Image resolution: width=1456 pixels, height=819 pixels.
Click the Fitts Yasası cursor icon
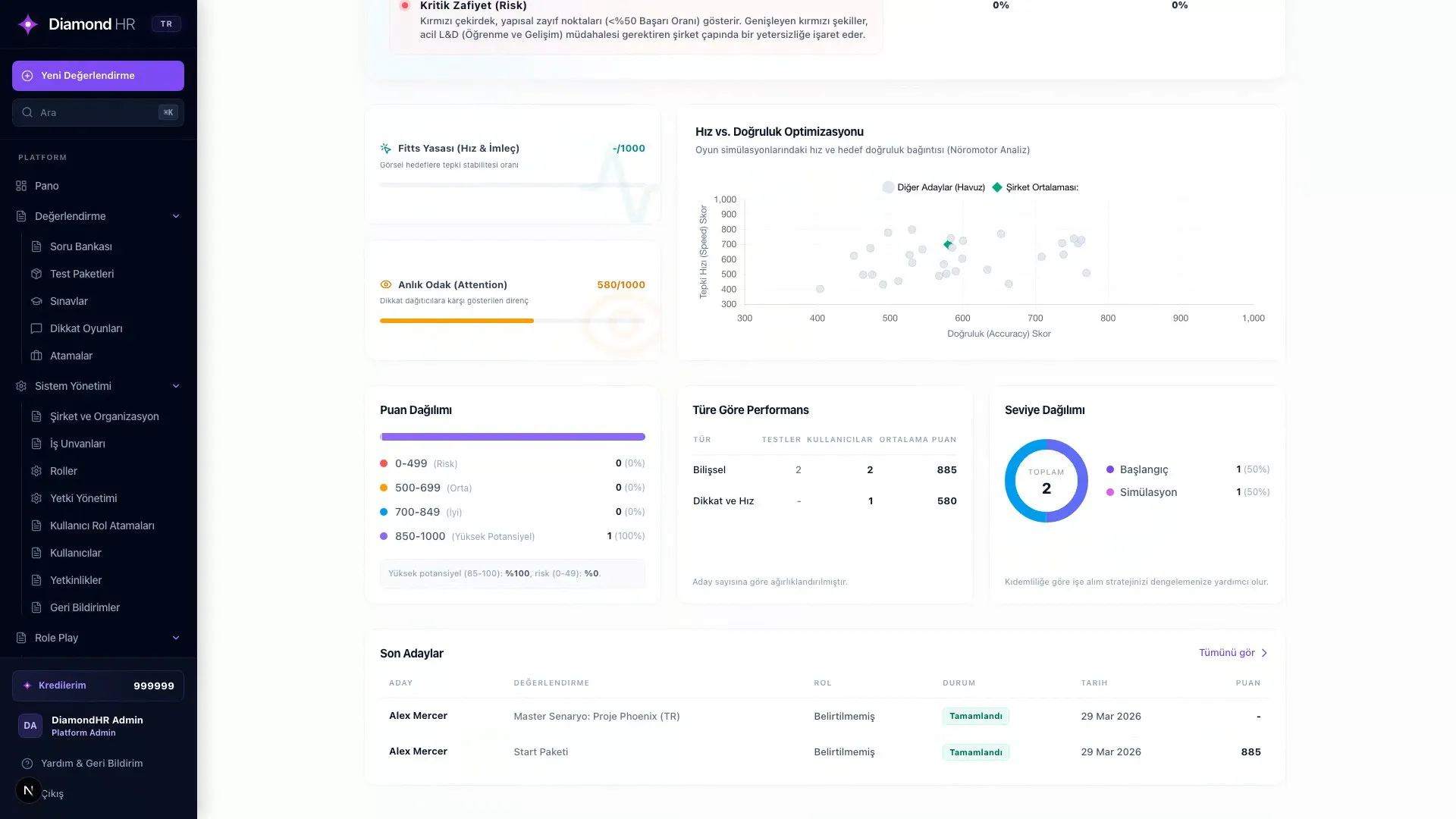(386, 149)
